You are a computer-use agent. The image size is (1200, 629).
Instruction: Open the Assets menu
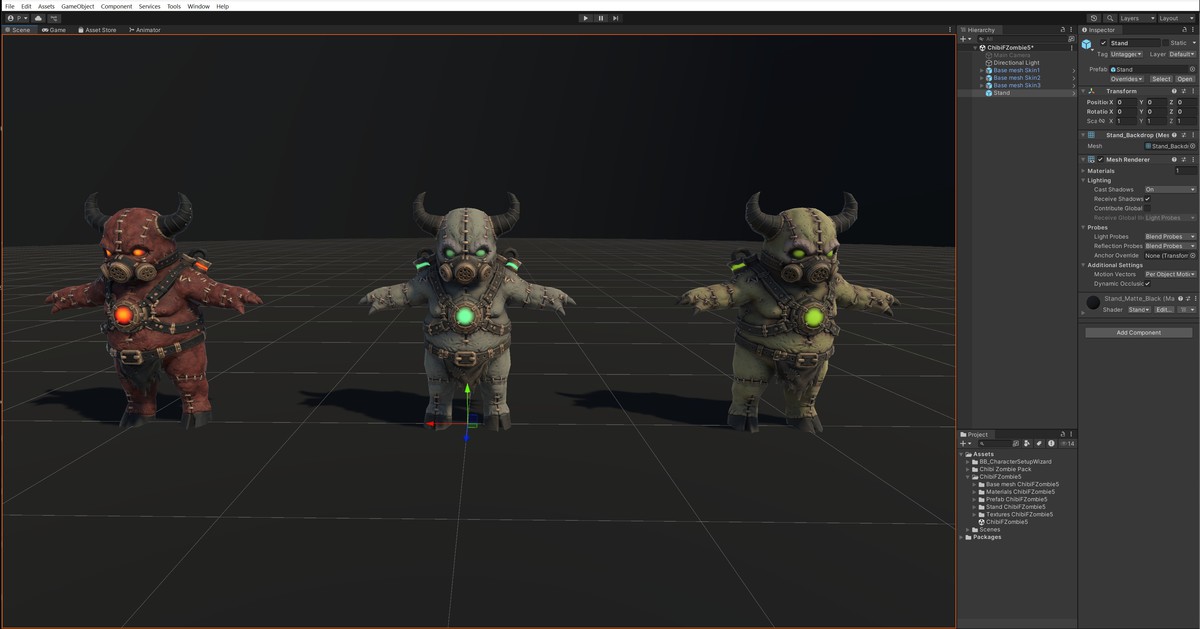[46, 6]
